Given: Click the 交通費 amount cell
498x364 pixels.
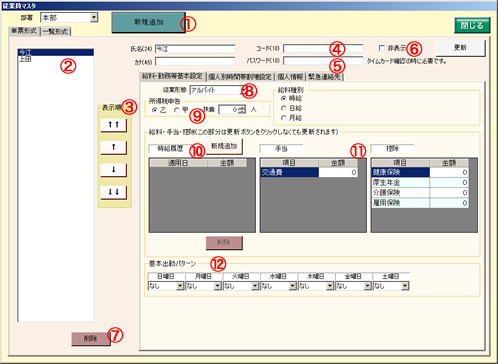Looking at the screenshot, I should [338, 172].
